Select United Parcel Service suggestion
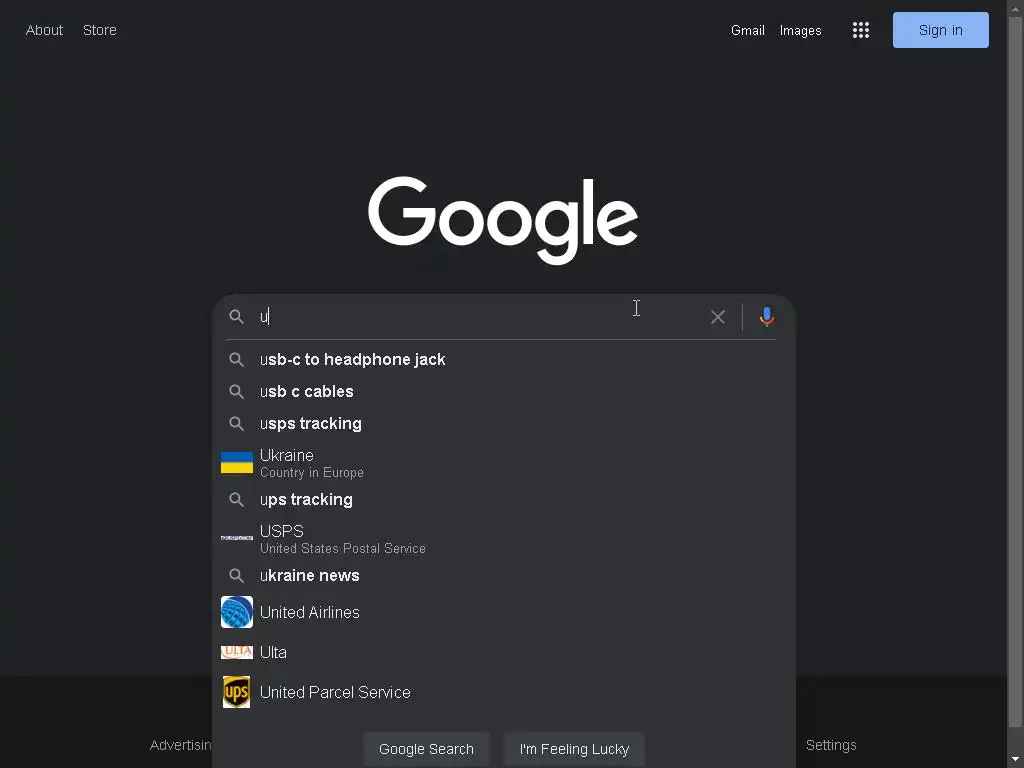Viewport: 1024px width, 768px height. coord(504,692)
